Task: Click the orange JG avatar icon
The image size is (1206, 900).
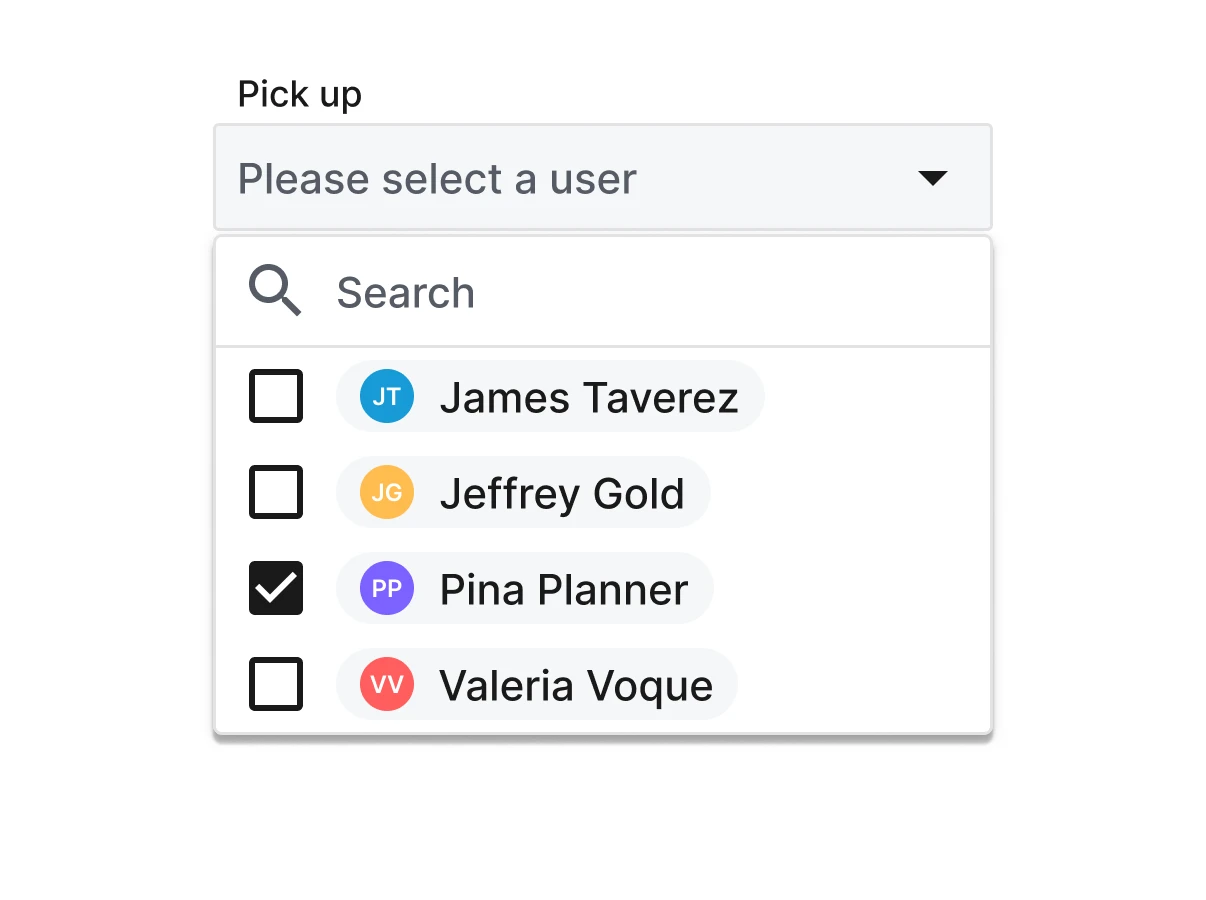Action: [x=387, y=492]
